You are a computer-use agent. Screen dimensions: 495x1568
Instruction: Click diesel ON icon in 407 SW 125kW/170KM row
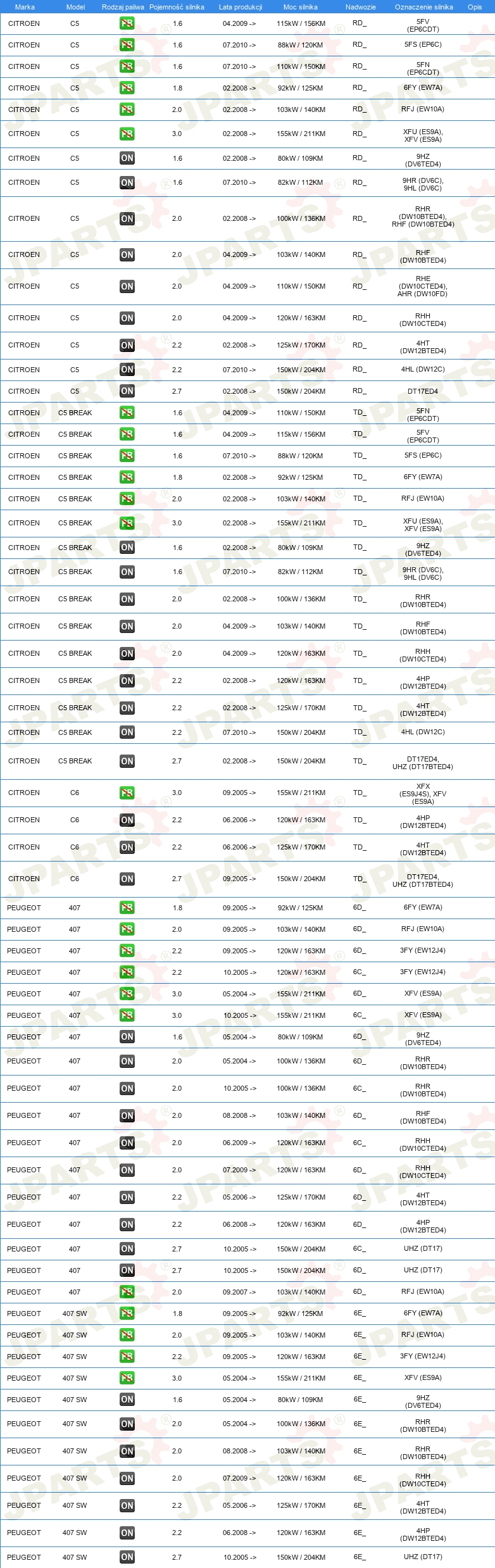click(x=127, y=1506)
